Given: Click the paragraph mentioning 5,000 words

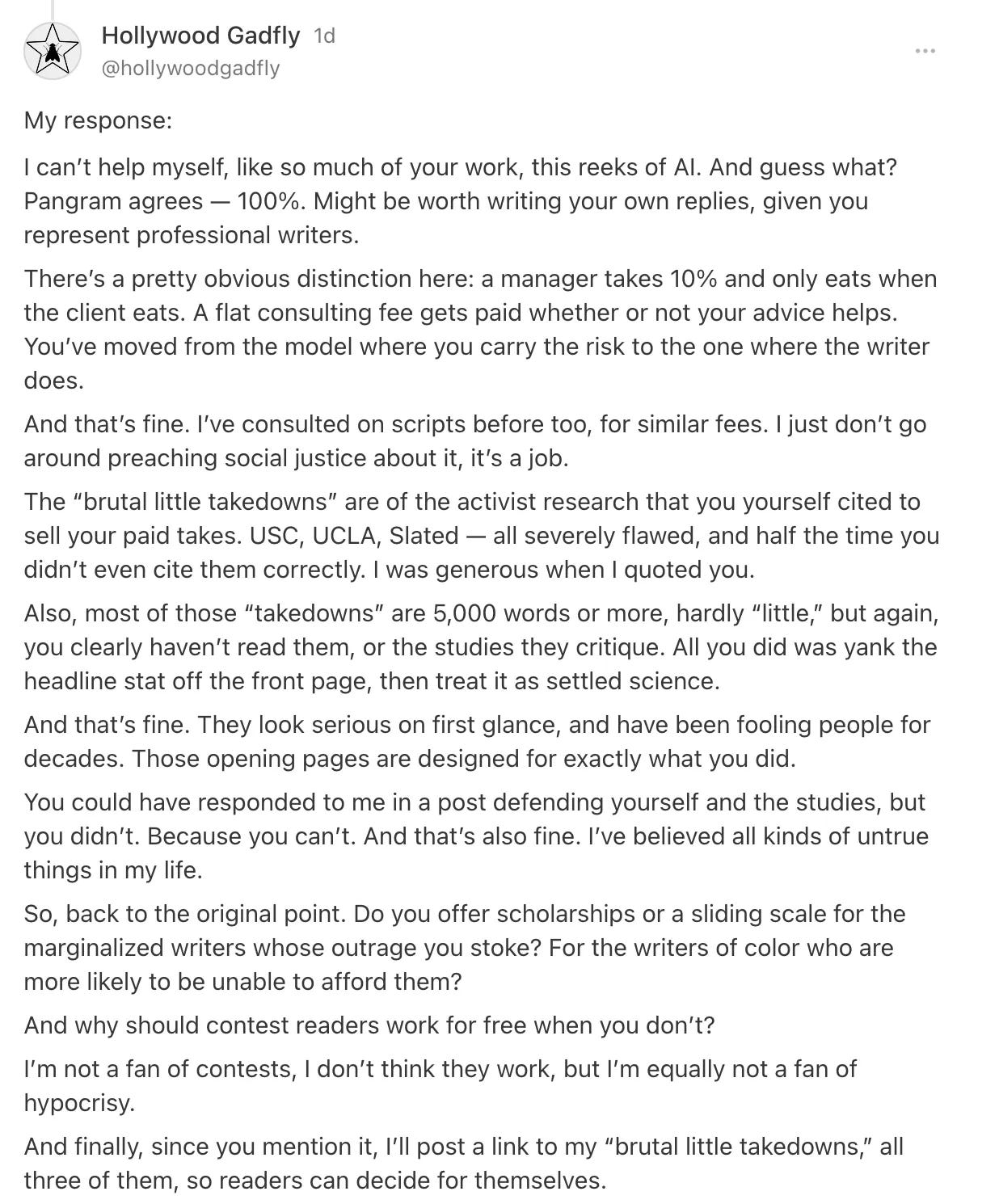Looking at the screenshot, I should pyautogui.click(x=481, y=647).
